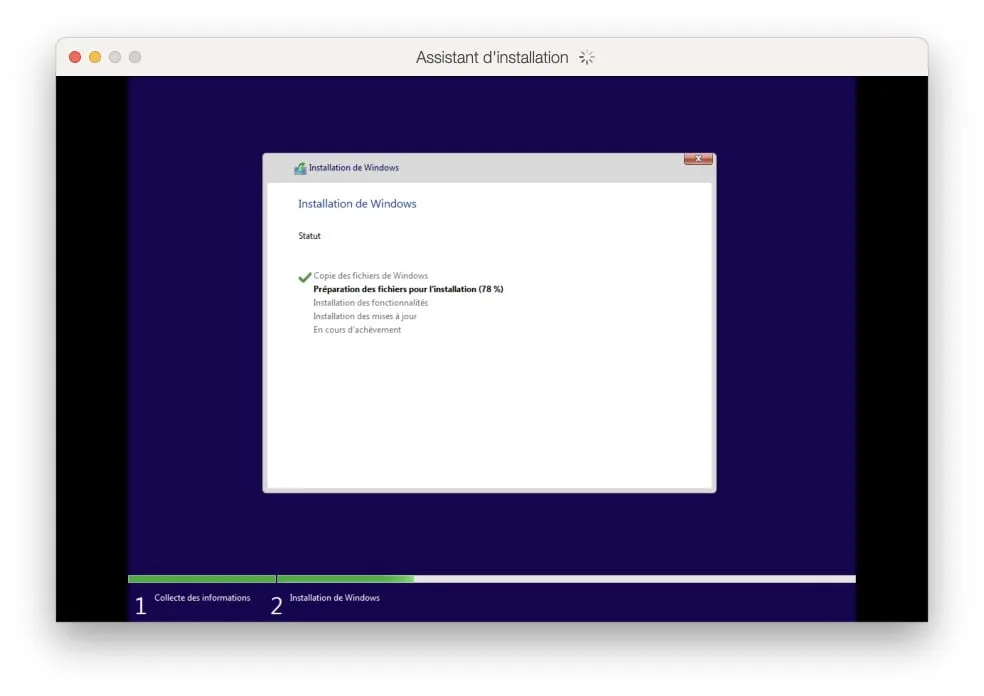The image size is (984, 696).
Task: Close the Assistant d'installation window via red button
Action: (75, 57)
